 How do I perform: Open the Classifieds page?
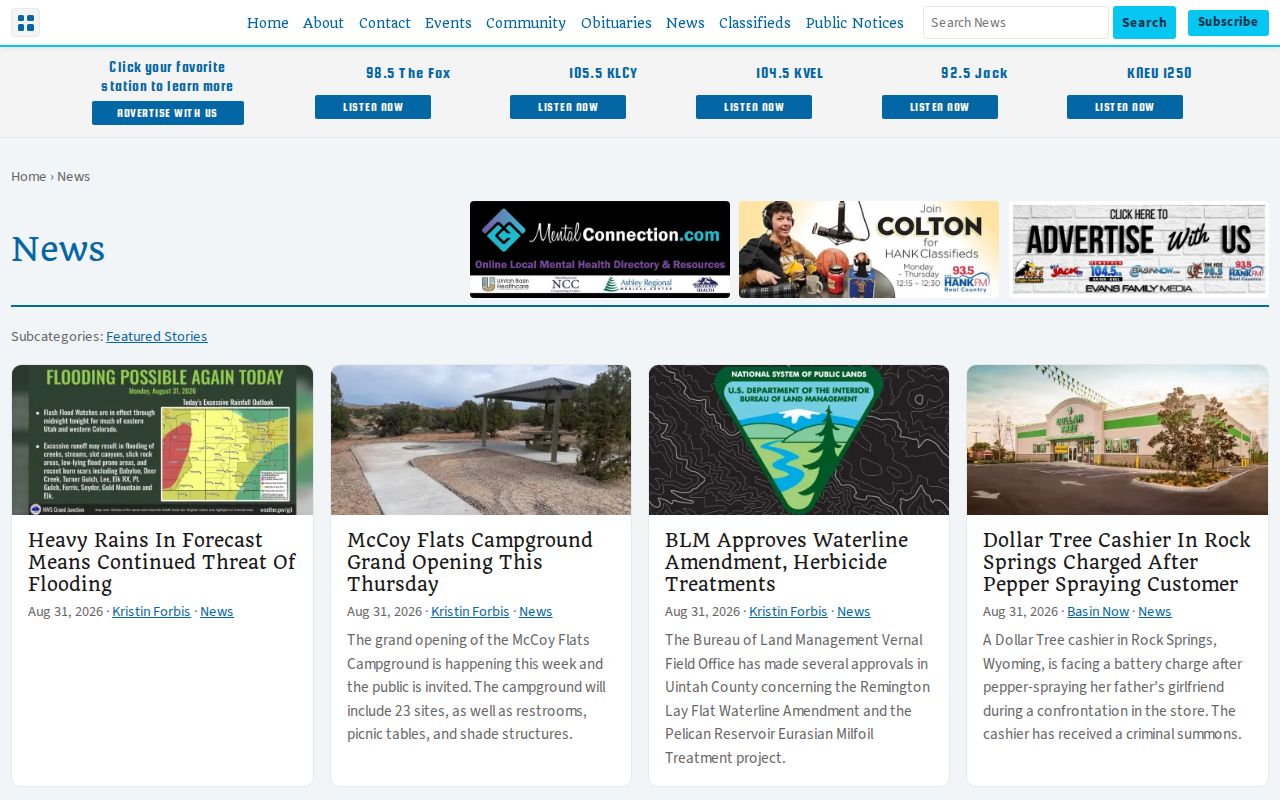click(755, 23)
